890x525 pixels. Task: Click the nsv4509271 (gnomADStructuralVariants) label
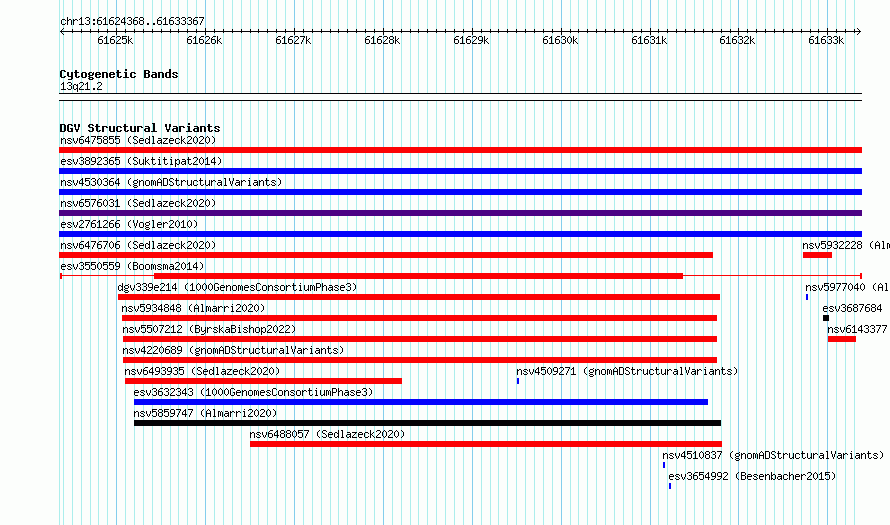[627, 371]
